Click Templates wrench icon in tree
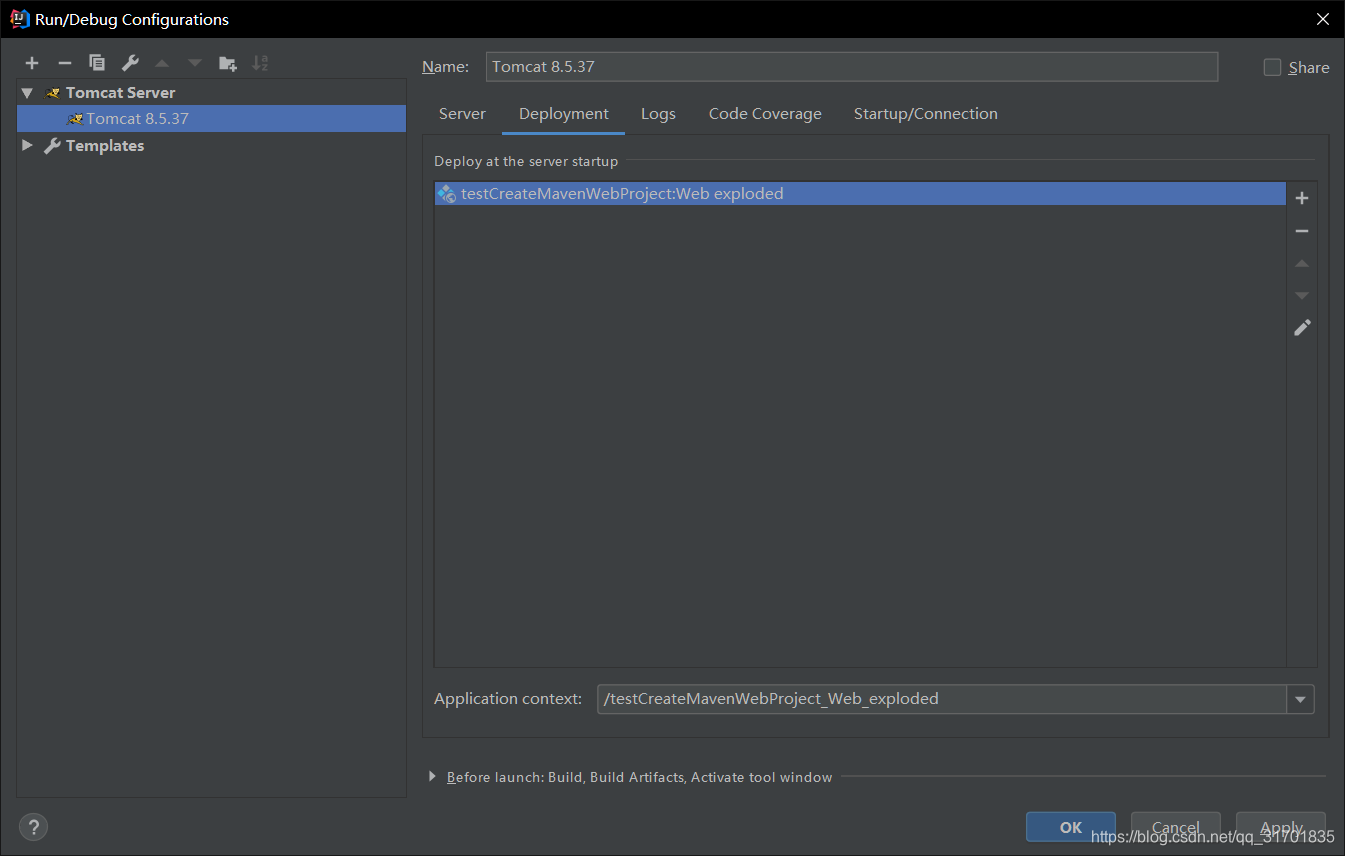 click(52, 146)
